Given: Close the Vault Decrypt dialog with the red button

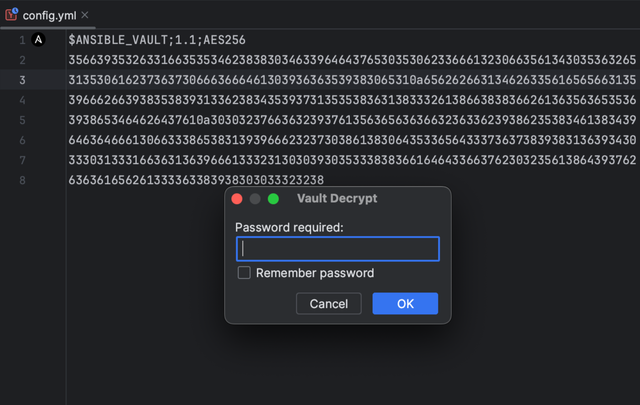Looking at the screenshot, I should (x=237, y=199).
